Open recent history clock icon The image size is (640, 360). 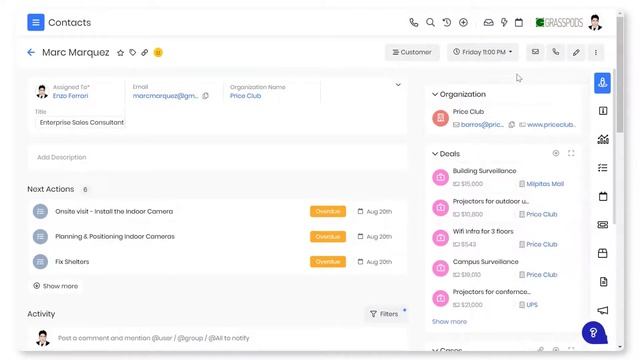tap(447, 22)
